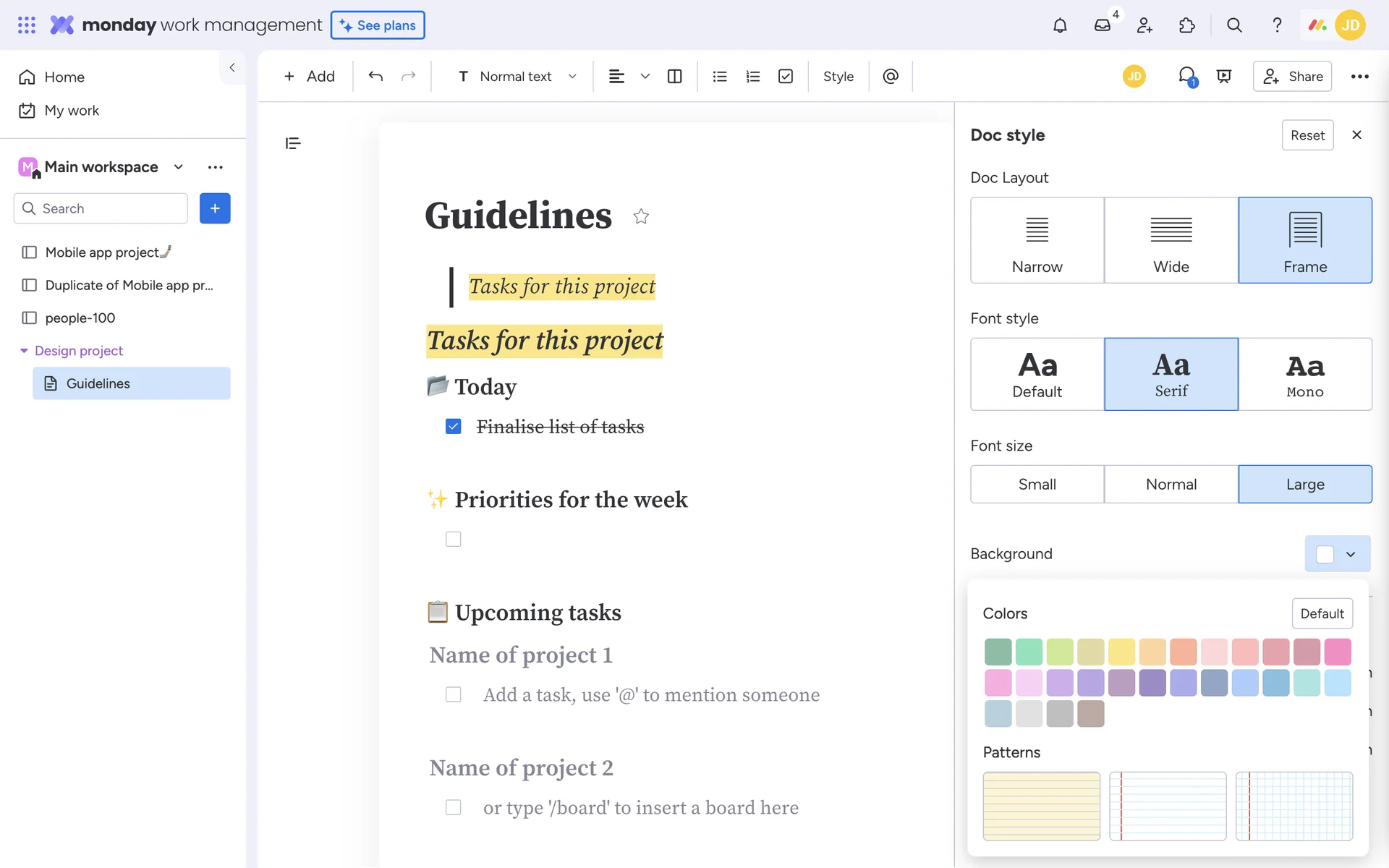Insert a bulleted list
1389x868 pixels.
pyautogui.click(x=719, y=76)
